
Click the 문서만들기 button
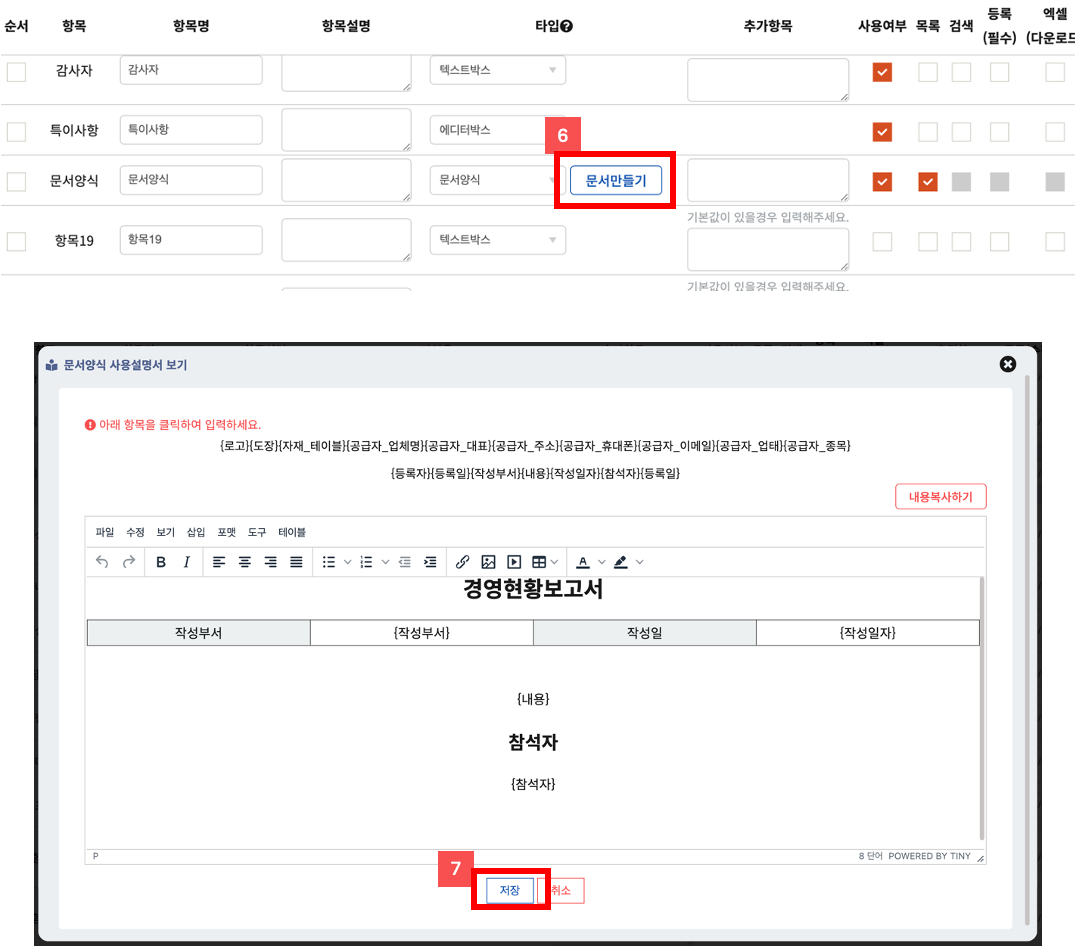pos(615,180)
